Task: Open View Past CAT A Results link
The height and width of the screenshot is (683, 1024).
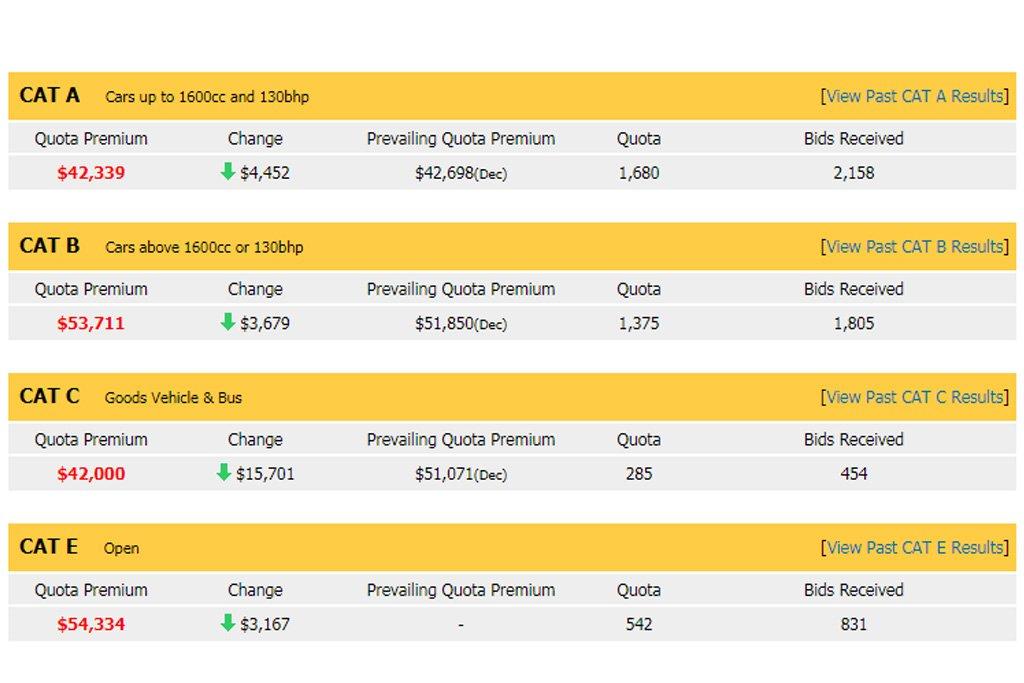Action: pyautogui.click(x=914, y=96)
